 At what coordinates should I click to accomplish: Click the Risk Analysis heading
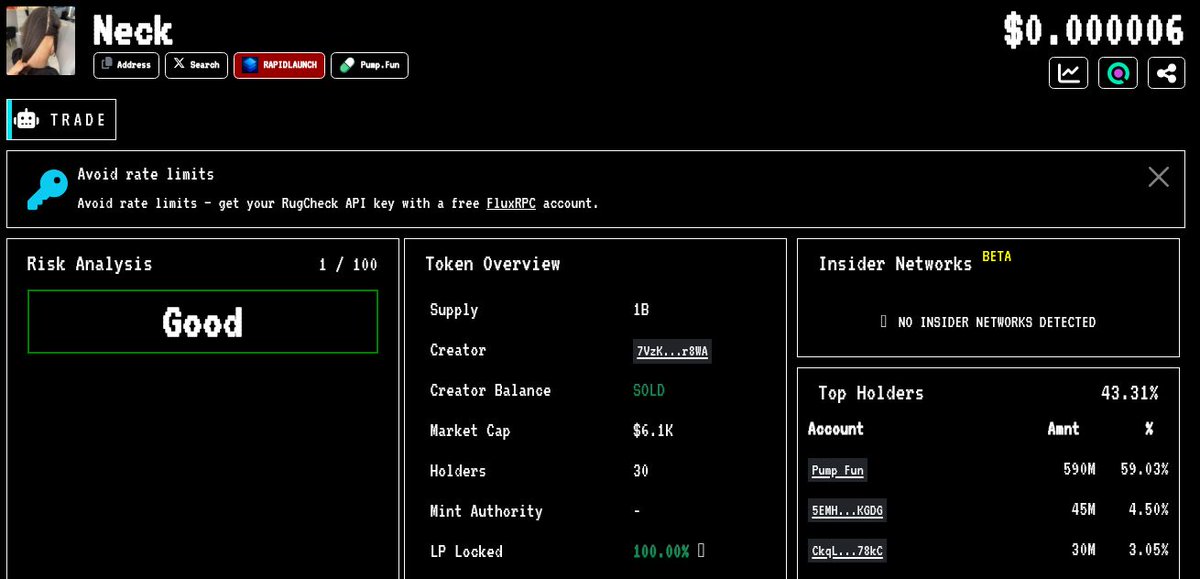[x=89, y=264]
